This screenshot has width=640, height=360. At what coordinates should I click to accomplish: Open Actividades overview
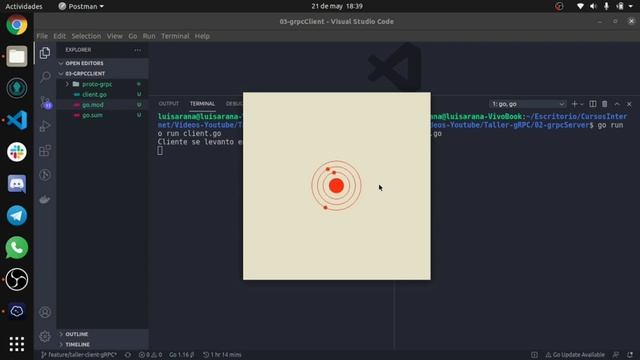pyautogui.click(x=24, y=6)
